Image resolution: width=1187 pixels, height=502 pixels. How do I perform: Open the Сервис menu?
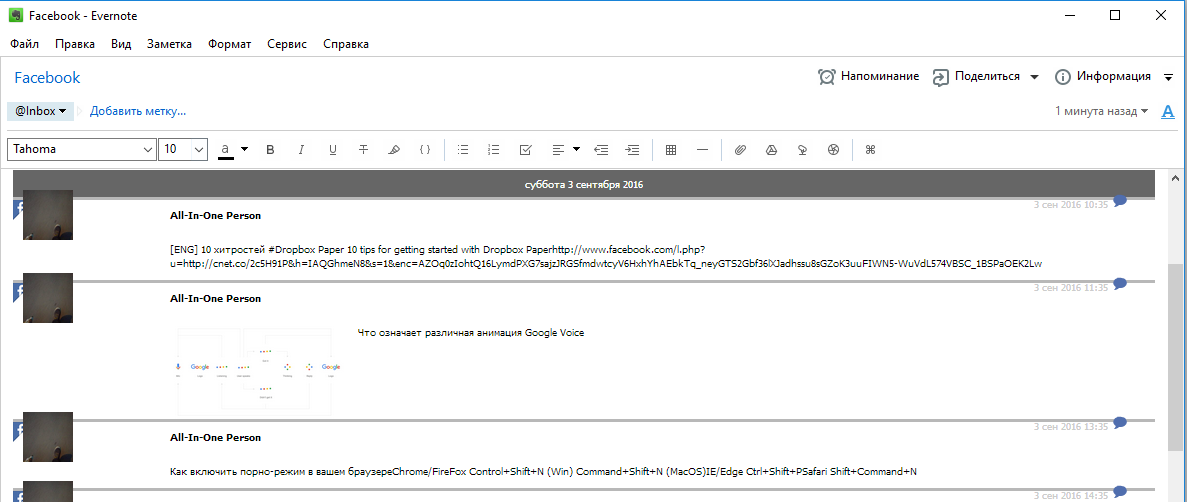[x=287, y=44]
